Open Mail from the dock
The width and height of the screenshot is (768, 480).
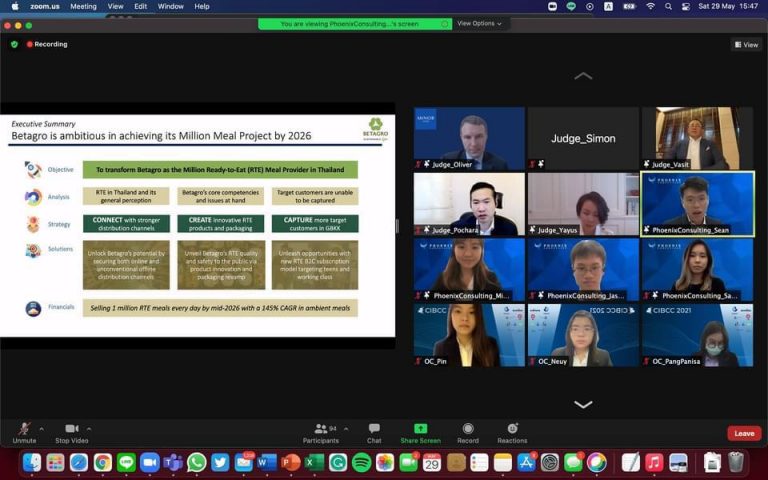[243, 462]
